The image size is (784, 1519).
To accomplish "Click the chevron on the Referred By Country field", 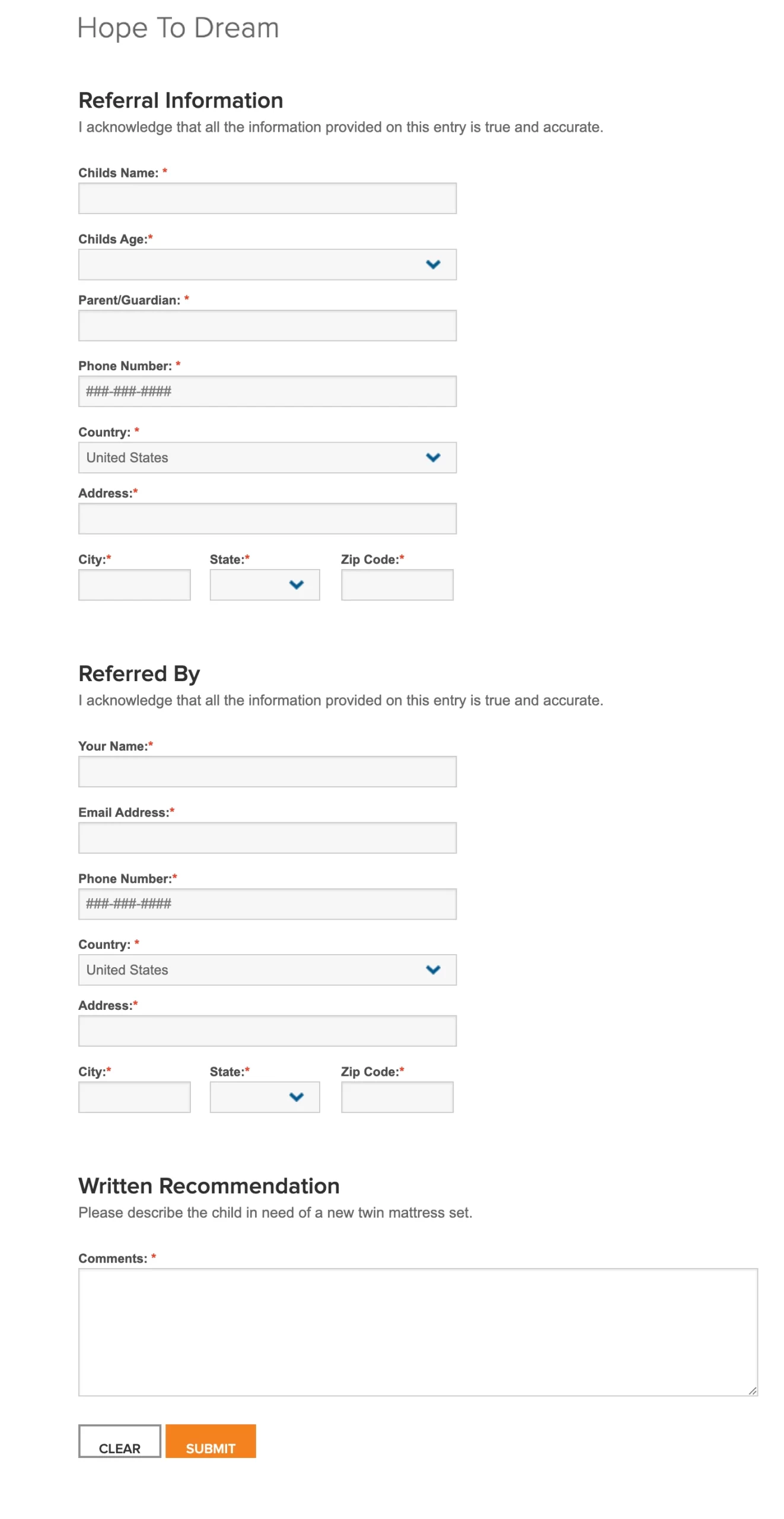I will pyautogui.click(x=434, y=970).
